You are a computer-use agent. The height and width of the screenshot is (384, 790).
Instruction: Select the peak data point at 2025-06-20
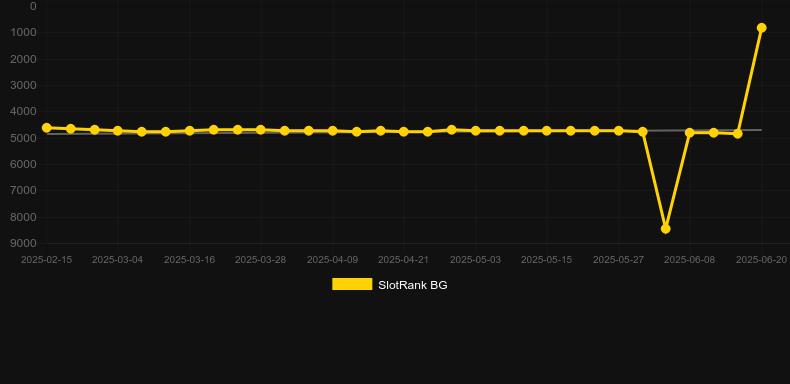[x=761, y=28]
